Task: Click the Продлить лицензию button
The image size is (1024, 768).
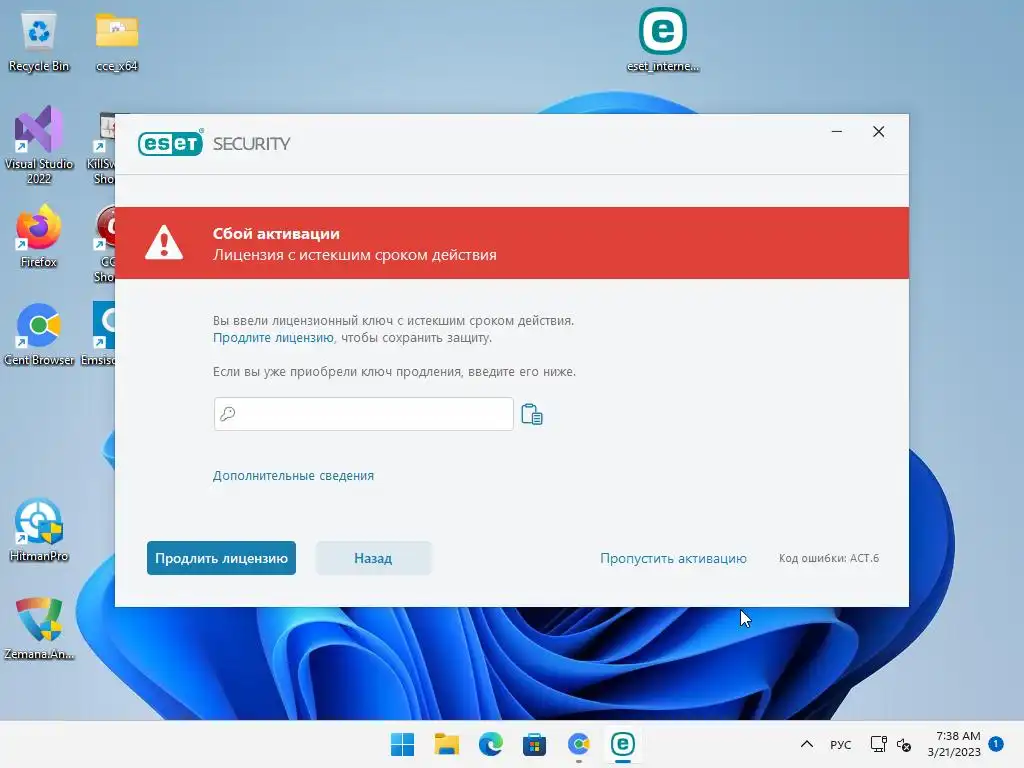Action: pos(221,558)
